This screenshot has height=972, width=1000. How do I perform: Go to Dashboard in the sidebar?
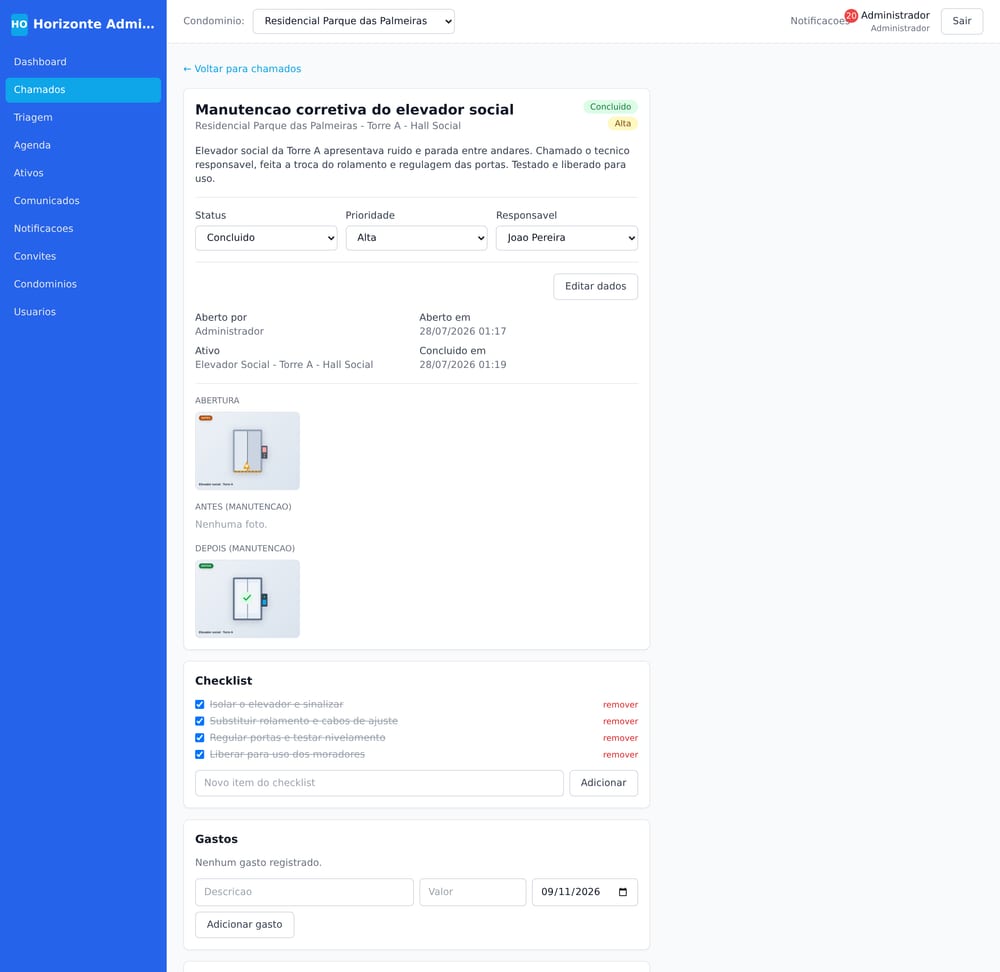[x=83, y=62]
